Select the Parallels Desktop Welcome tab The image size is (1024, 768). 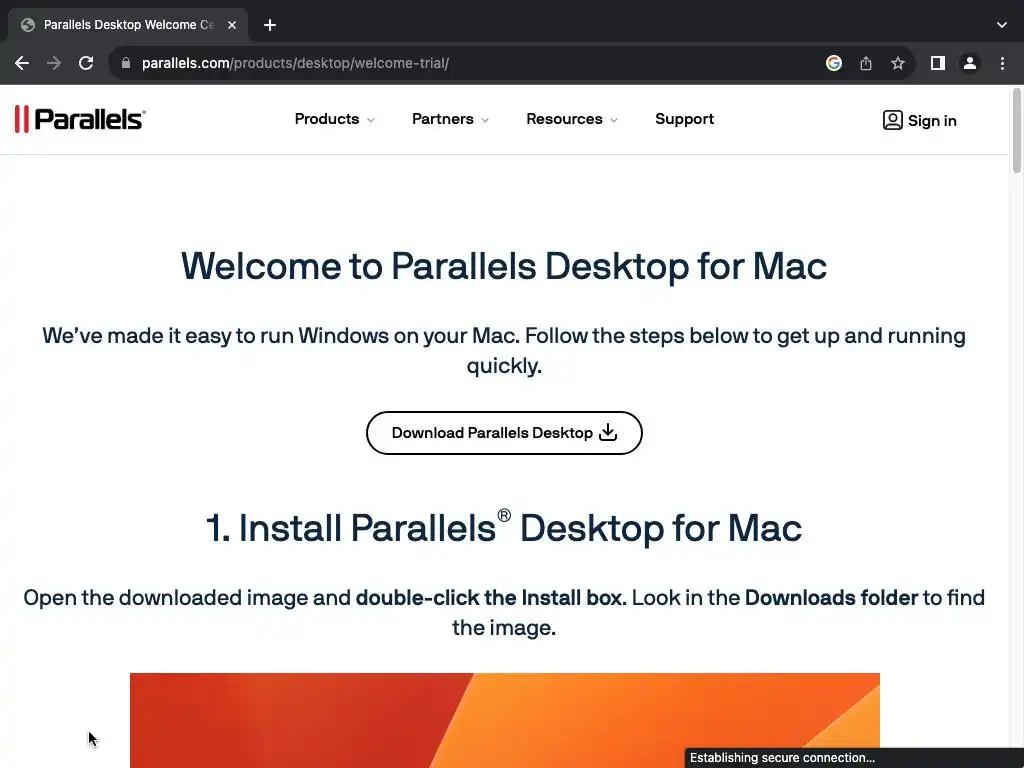coord(127,25)
